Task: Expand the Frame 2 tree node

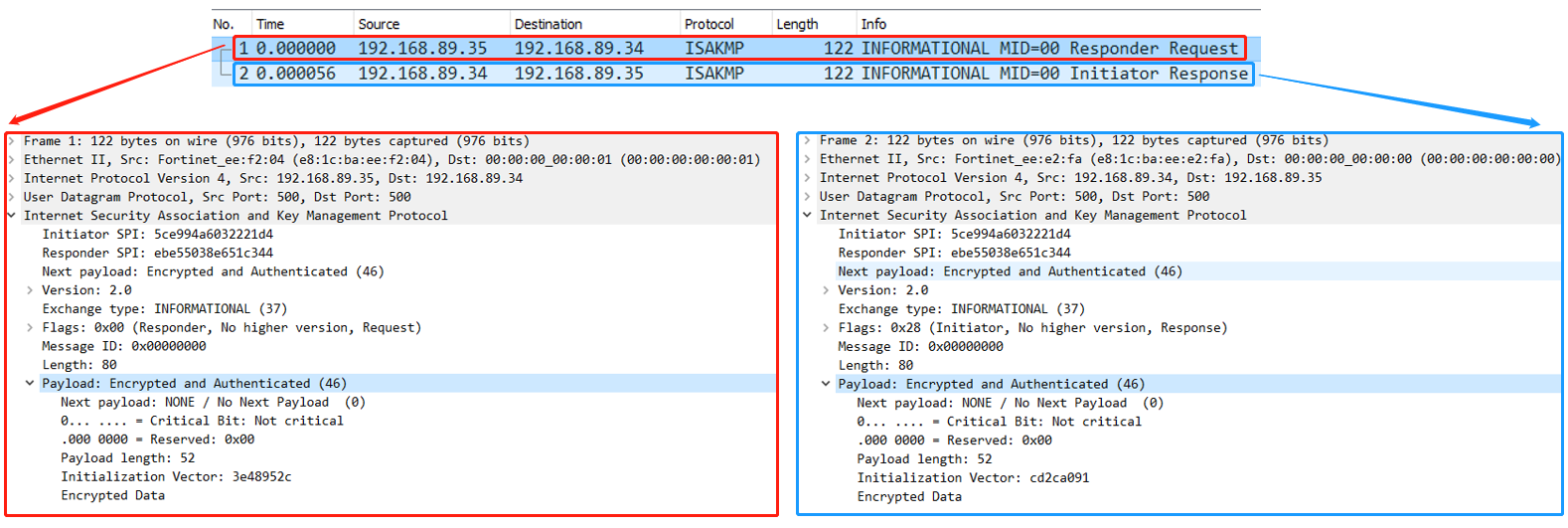Action: click(x=807, y=140)
